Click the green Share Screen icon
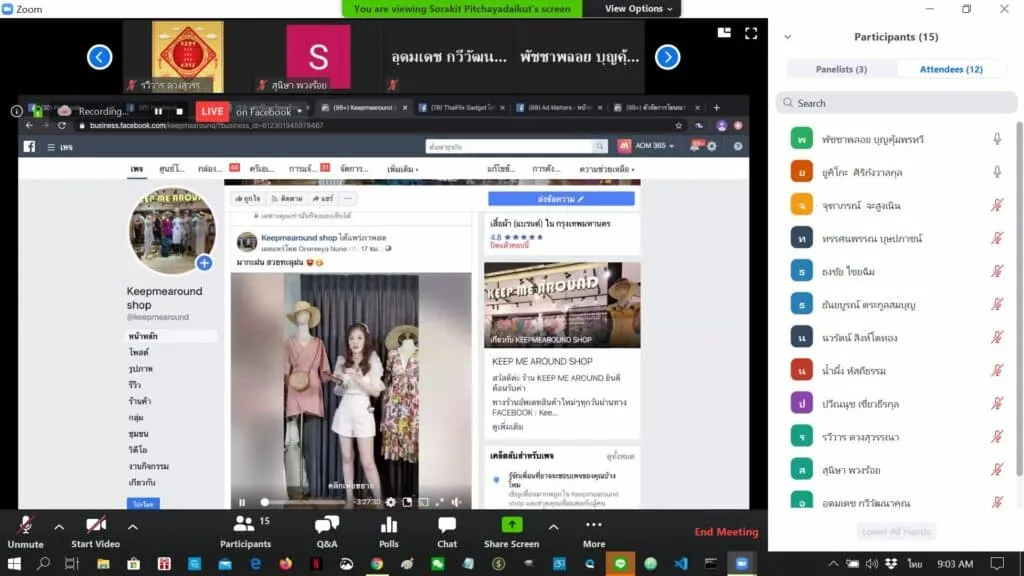The image size is (1024, 576). click(x=511, y=525)
